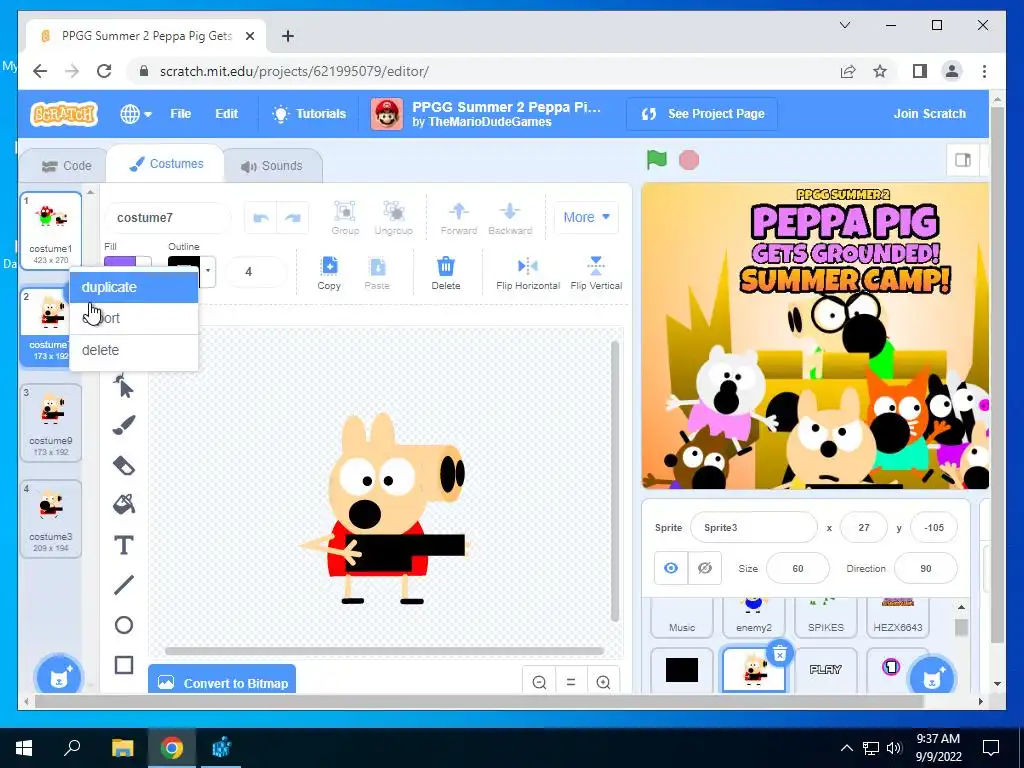Click the Undo arrow button

pyautogui.click(x=261, y=217)
